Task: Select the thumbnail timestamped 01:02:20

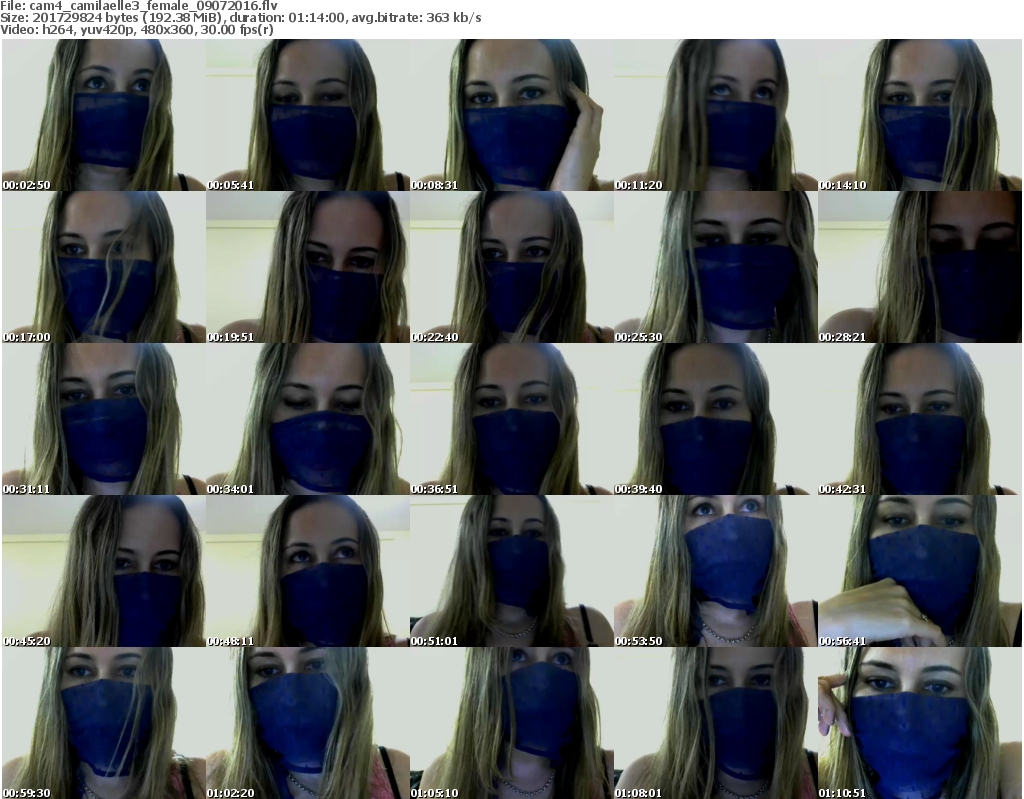Action: tap(308, 723)
